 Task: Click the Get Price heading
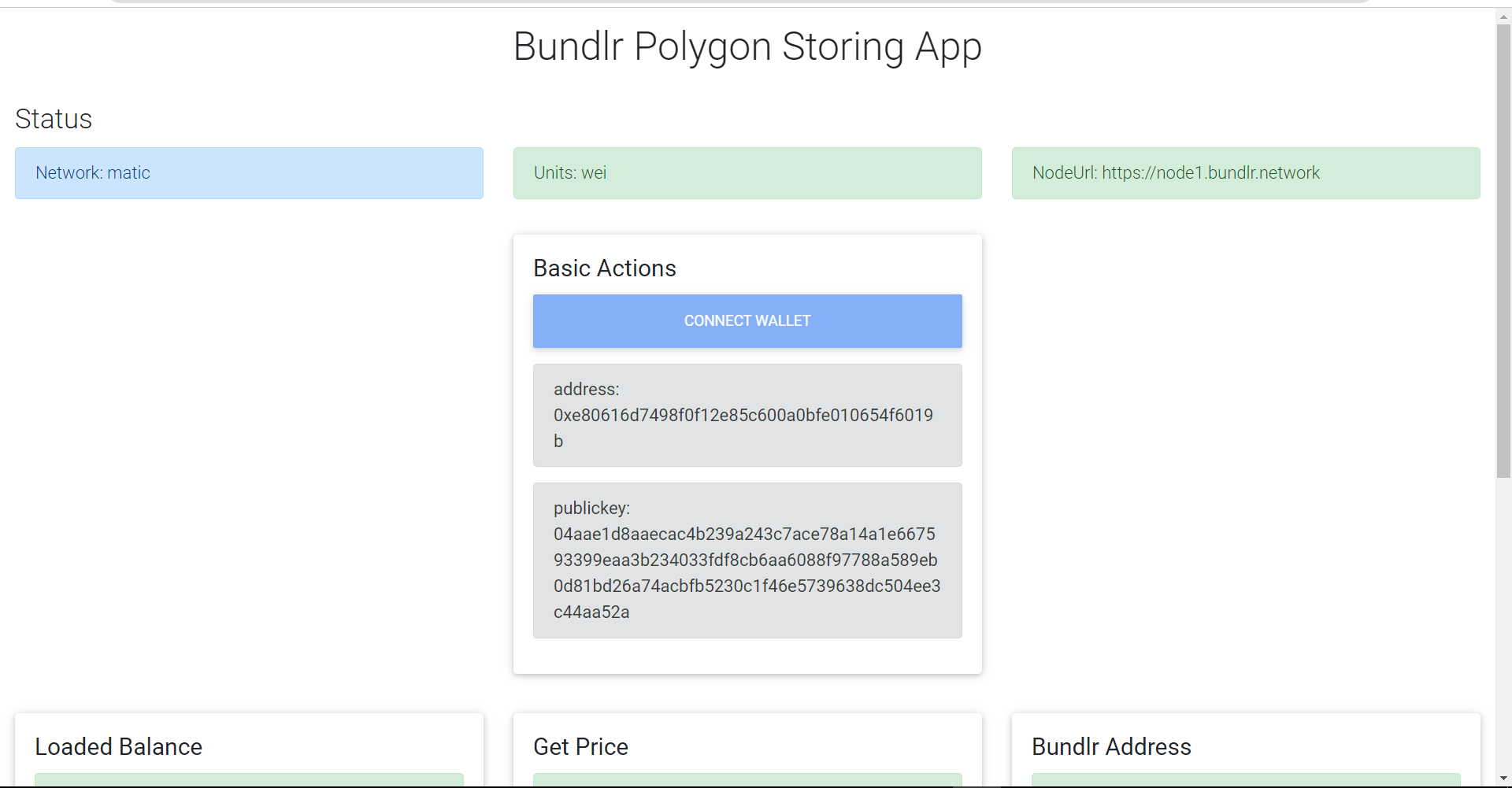(x=581, y=746)
